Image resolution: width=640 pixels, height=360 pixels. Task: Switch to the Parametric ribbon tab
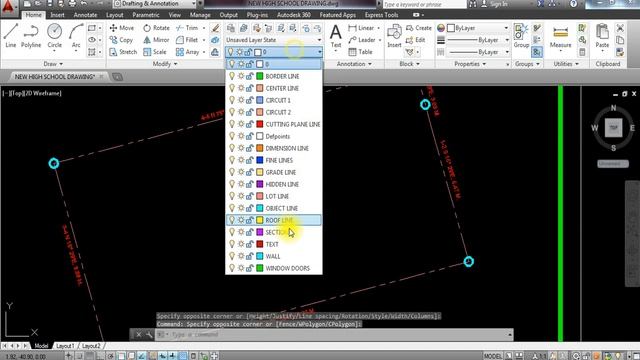point(146,15)
